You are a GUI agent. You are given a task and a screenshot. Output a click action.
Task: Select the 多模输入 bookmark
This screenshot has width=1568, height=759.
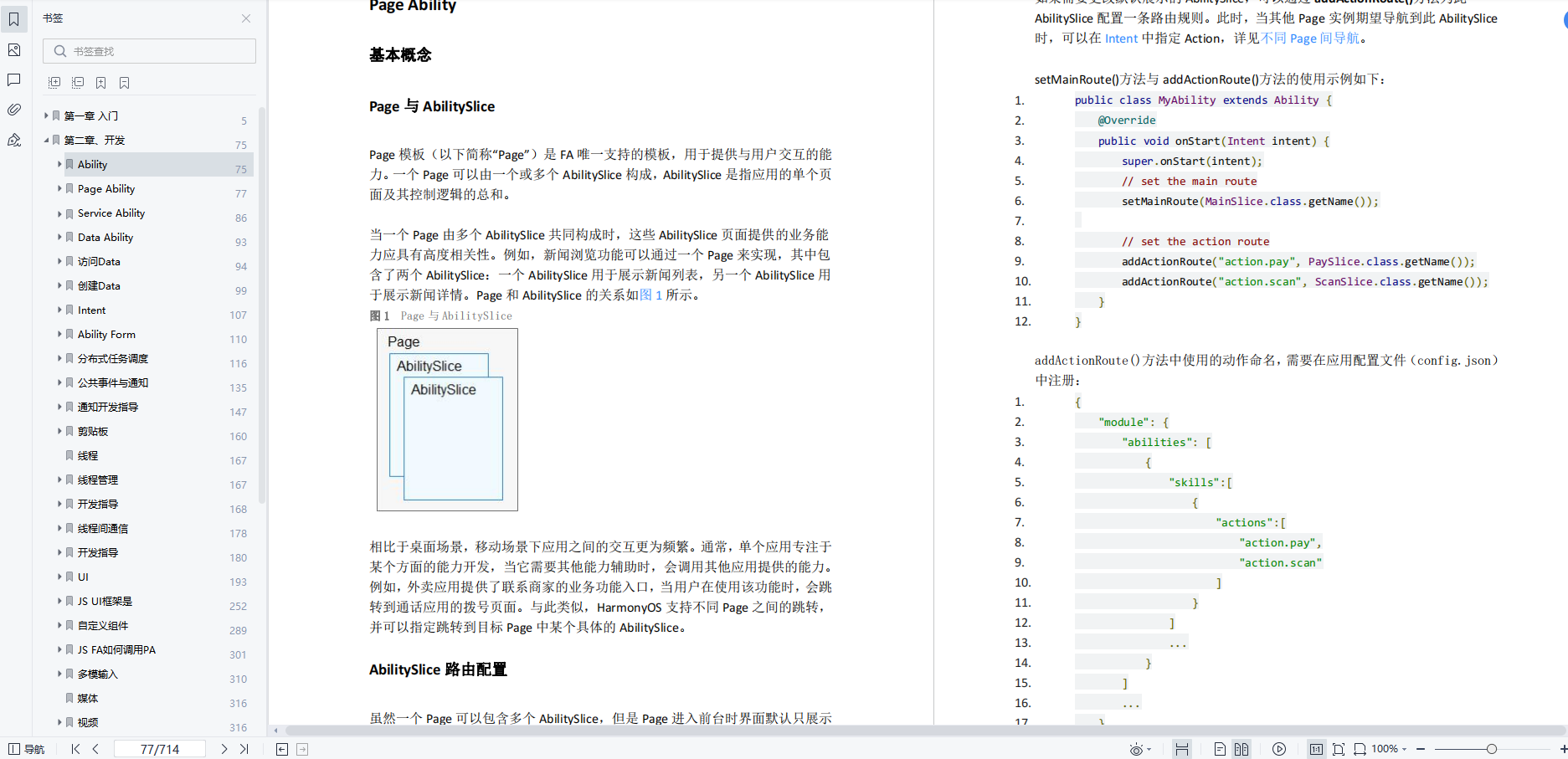click(98, 674)
